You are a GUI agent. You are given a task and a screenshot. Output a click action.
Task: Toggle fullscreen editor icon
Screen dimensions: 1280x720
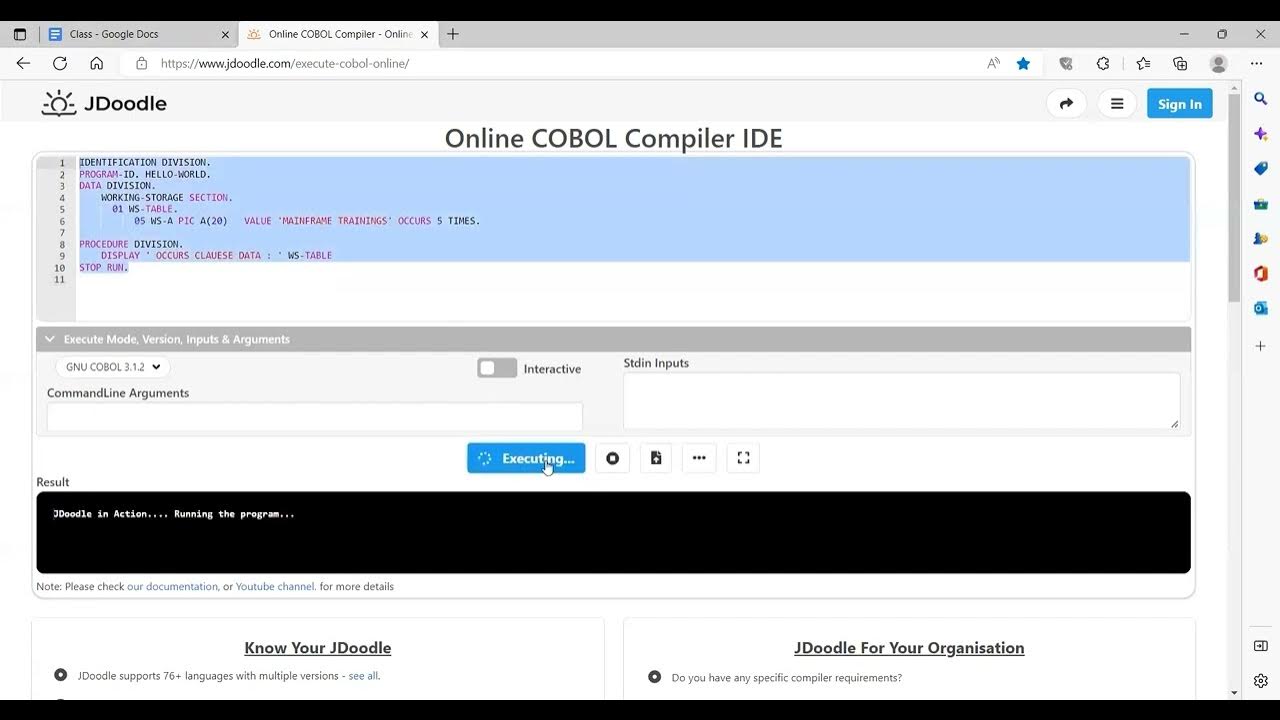(x=743, y=458)
